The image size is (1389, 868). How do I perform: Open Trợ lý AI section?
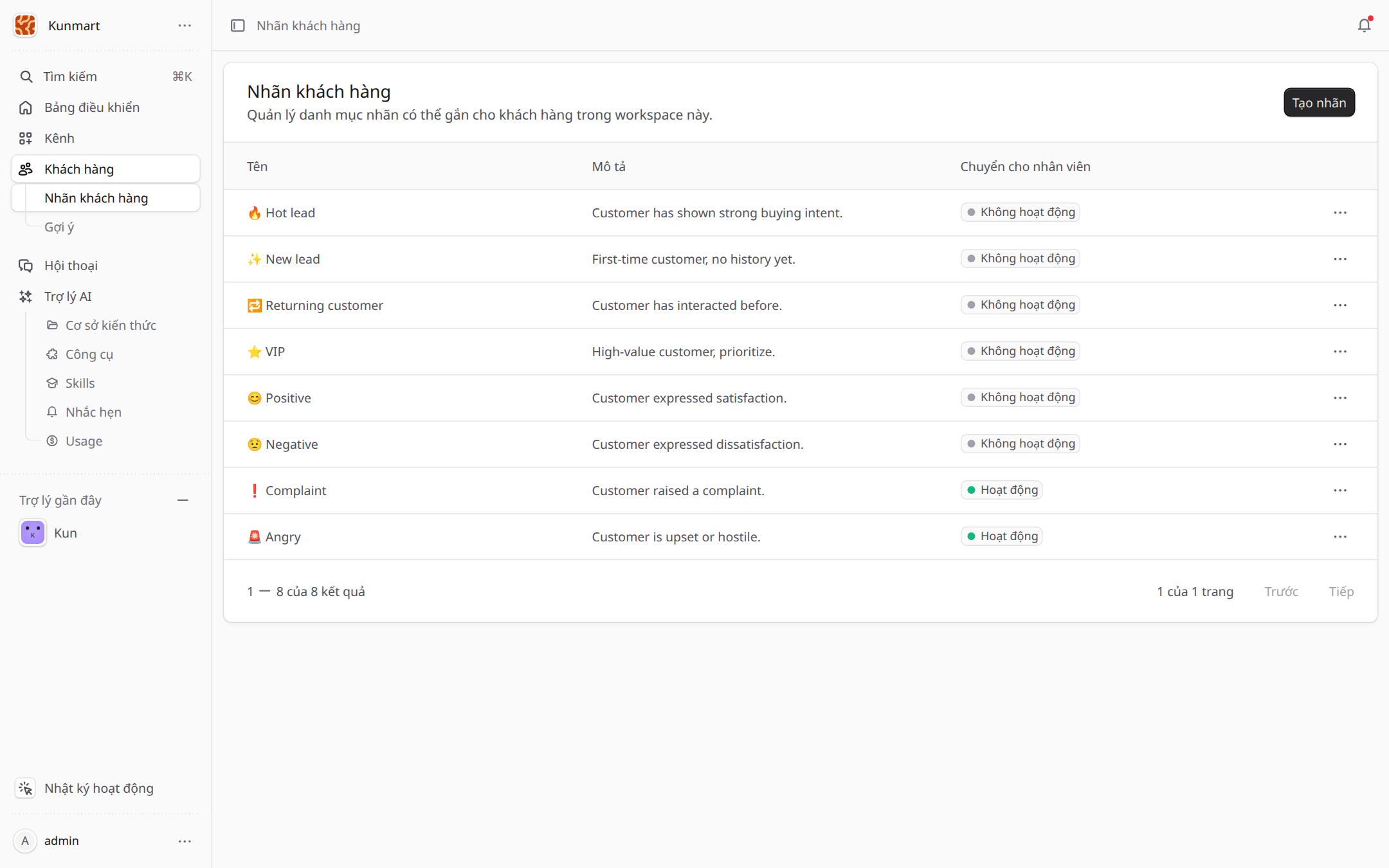[x=105, y=296]
